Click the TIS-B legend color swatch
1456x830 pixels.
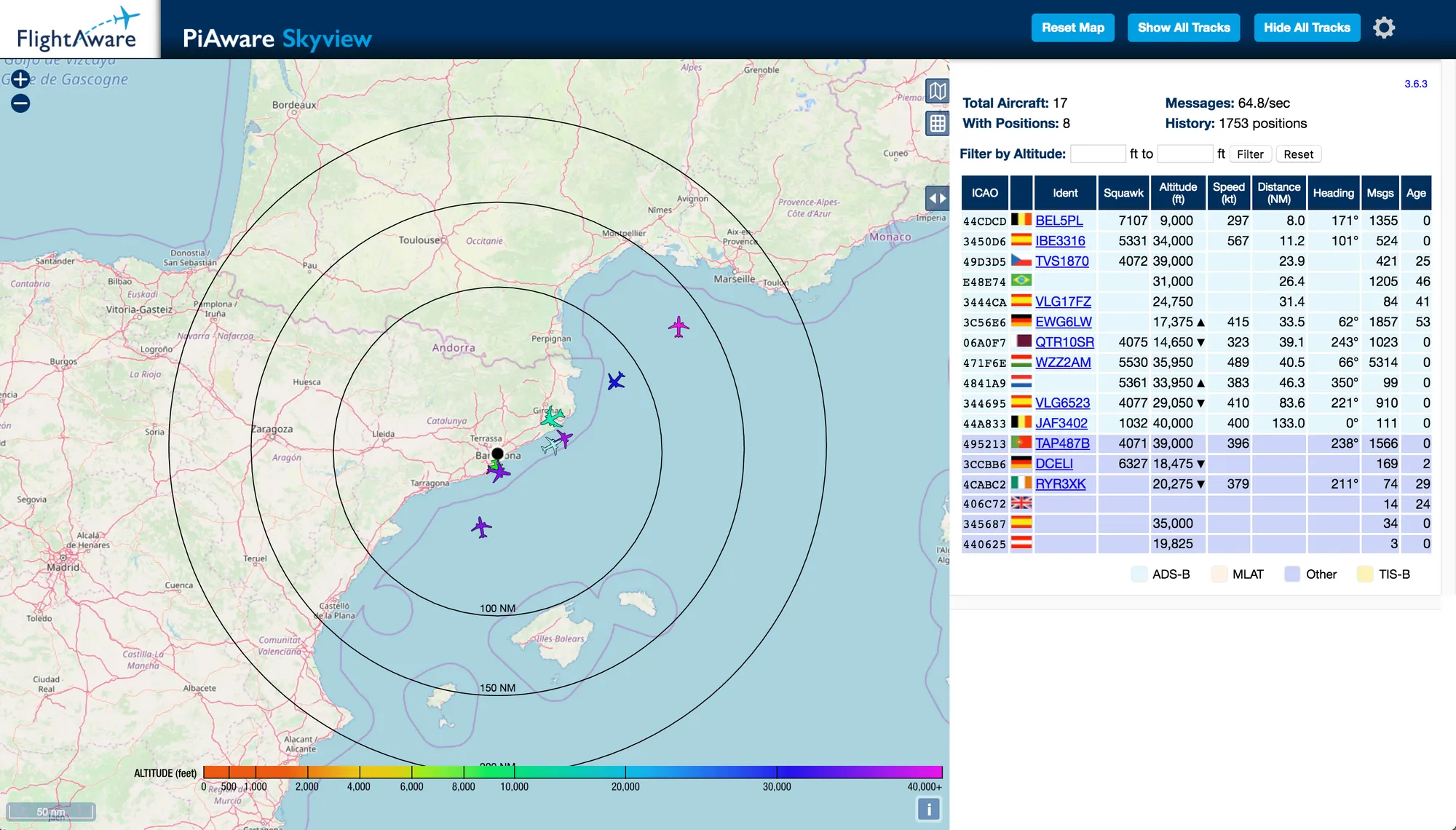click(1365, 574)
